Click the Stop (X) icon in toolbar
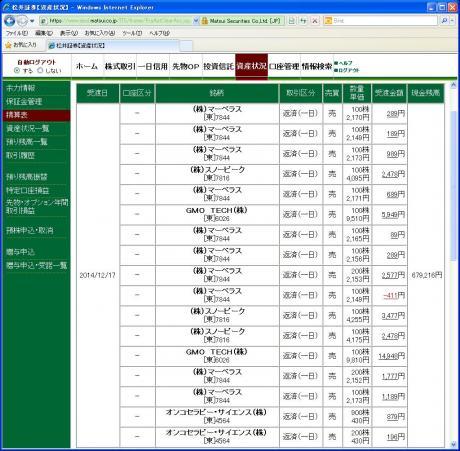 (315, 21)
